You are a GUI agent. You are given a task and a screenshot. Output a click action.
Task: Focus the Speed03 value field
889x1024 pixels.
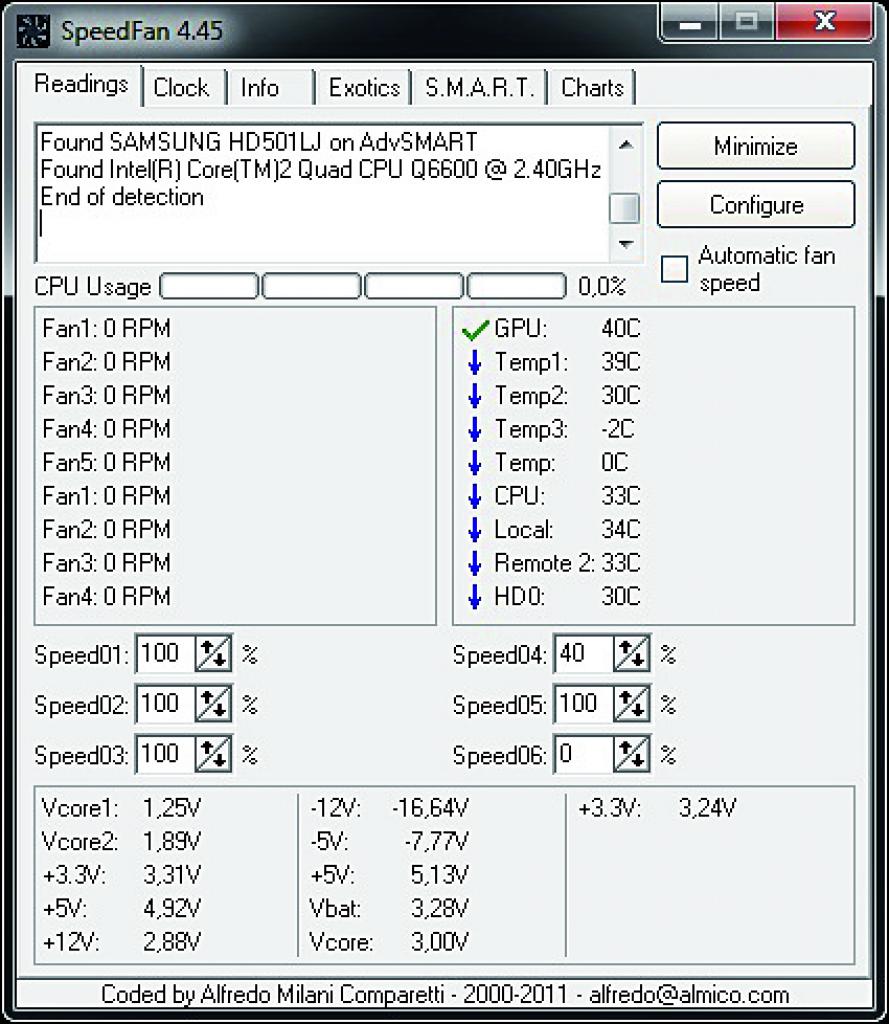166,754
